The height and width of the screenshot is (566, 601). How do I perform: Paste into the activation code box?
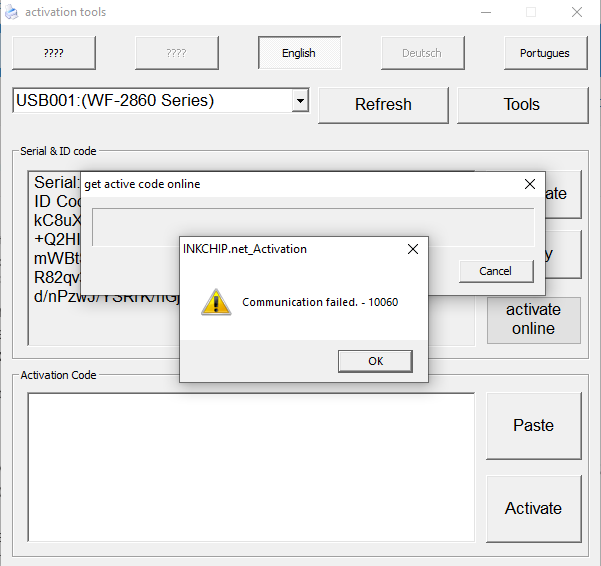point(533,426)
